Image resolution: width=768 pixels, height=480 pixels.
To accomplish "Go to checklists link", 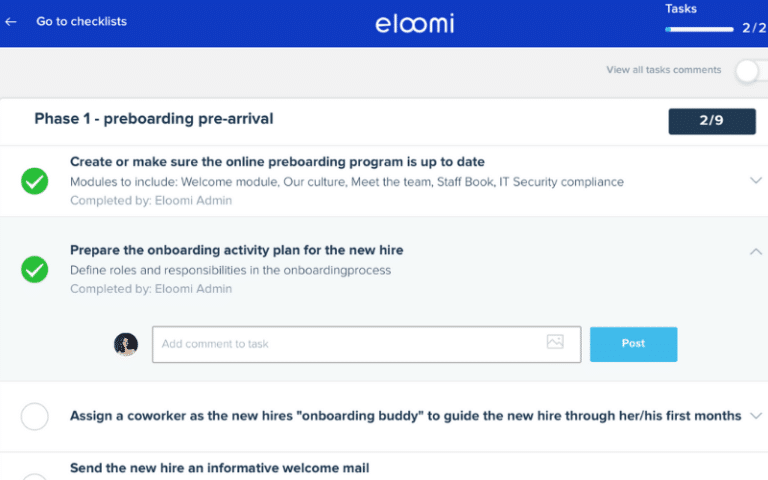I will tap(81, 22).
